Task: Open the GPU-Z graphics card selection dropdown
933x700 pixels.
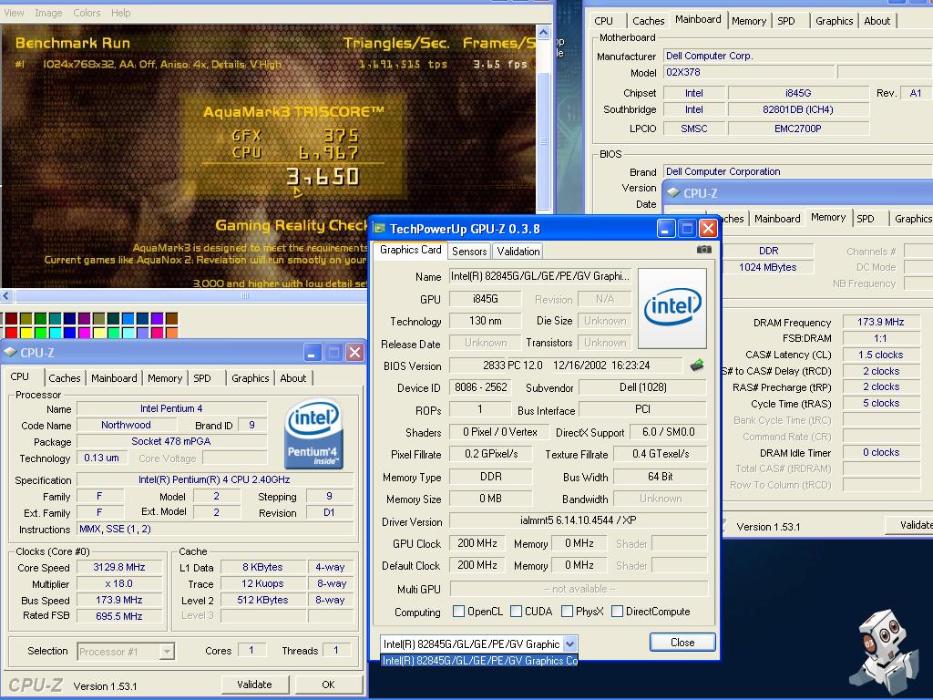Action: [x=570, y=643]
